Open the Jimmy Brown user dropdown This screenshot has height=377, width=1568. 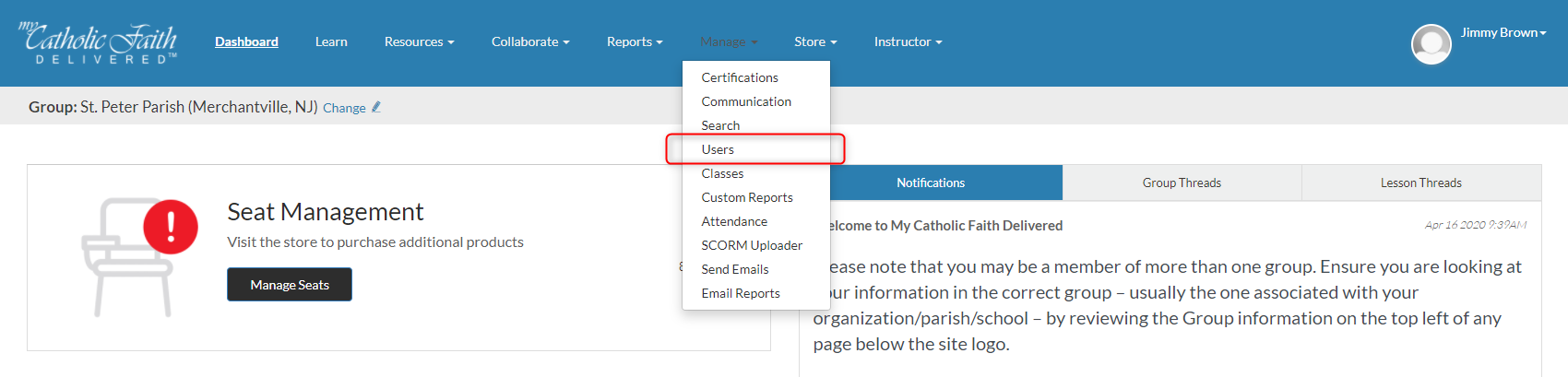point(1503,32)
